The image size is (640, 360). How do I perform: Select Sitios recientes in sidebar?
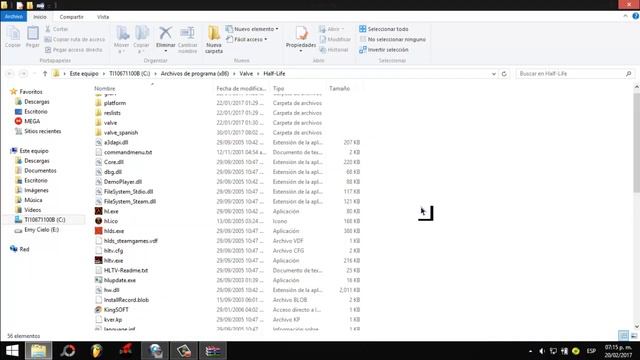pos(42,131)
